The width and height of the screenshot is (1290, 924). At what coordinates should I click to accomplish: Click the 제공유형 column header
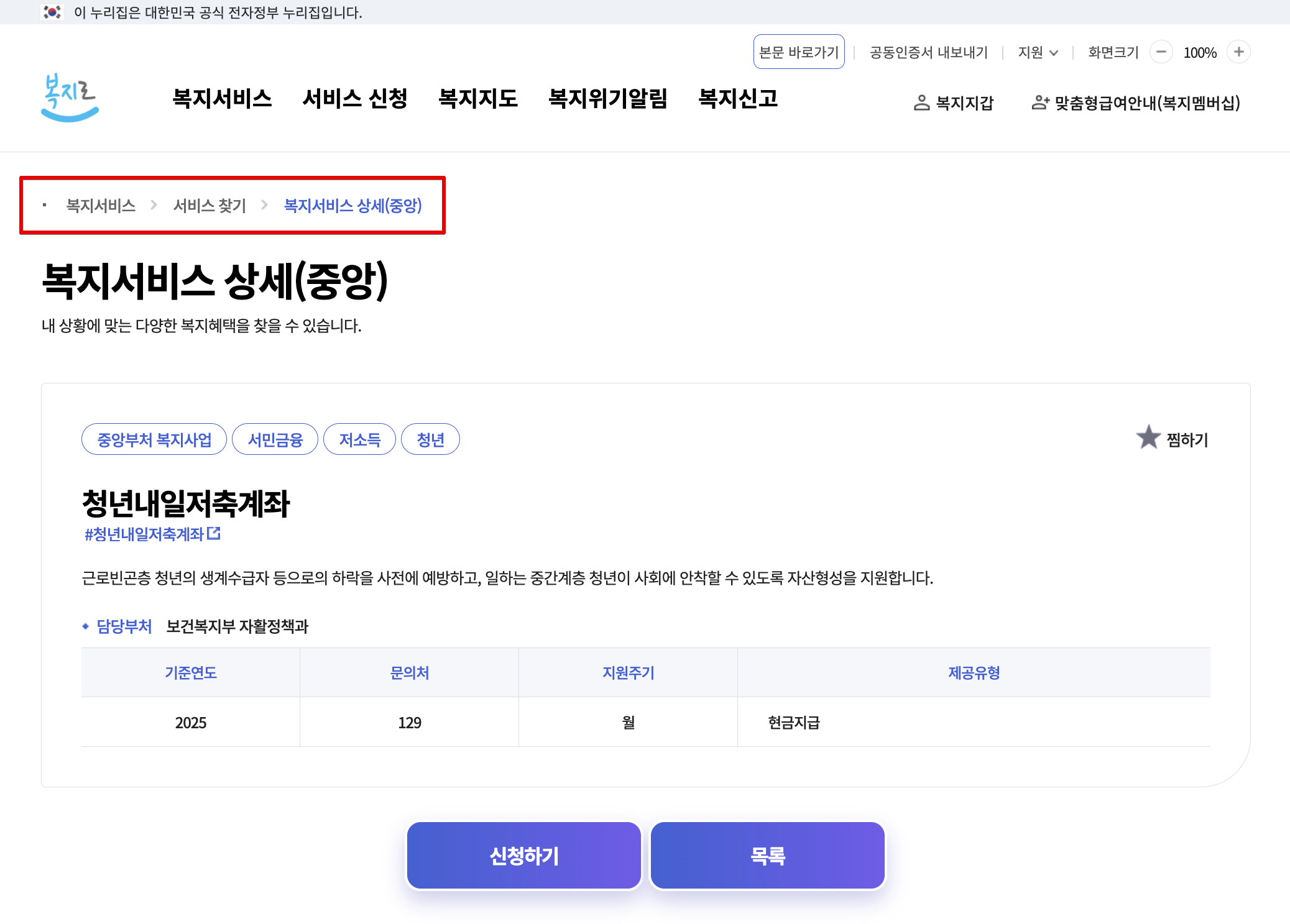974,673
